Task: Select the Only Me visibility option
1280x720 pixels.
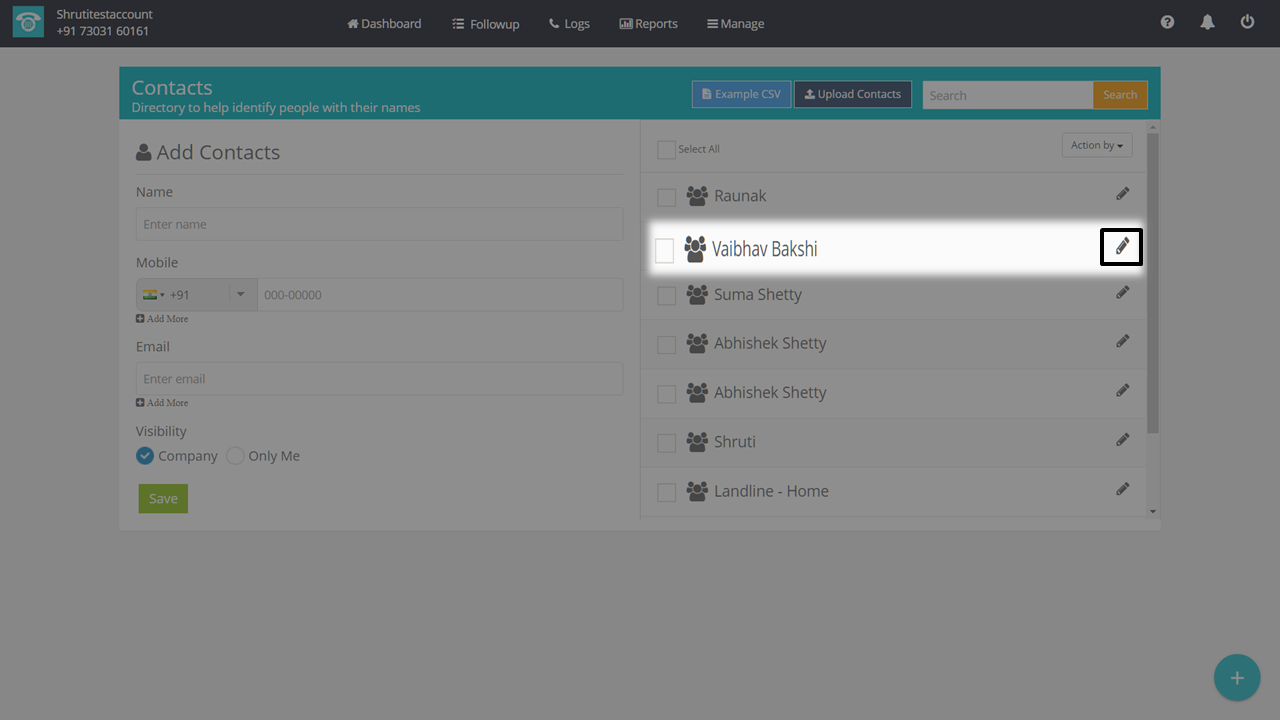Action: click(x=236, y=456)
